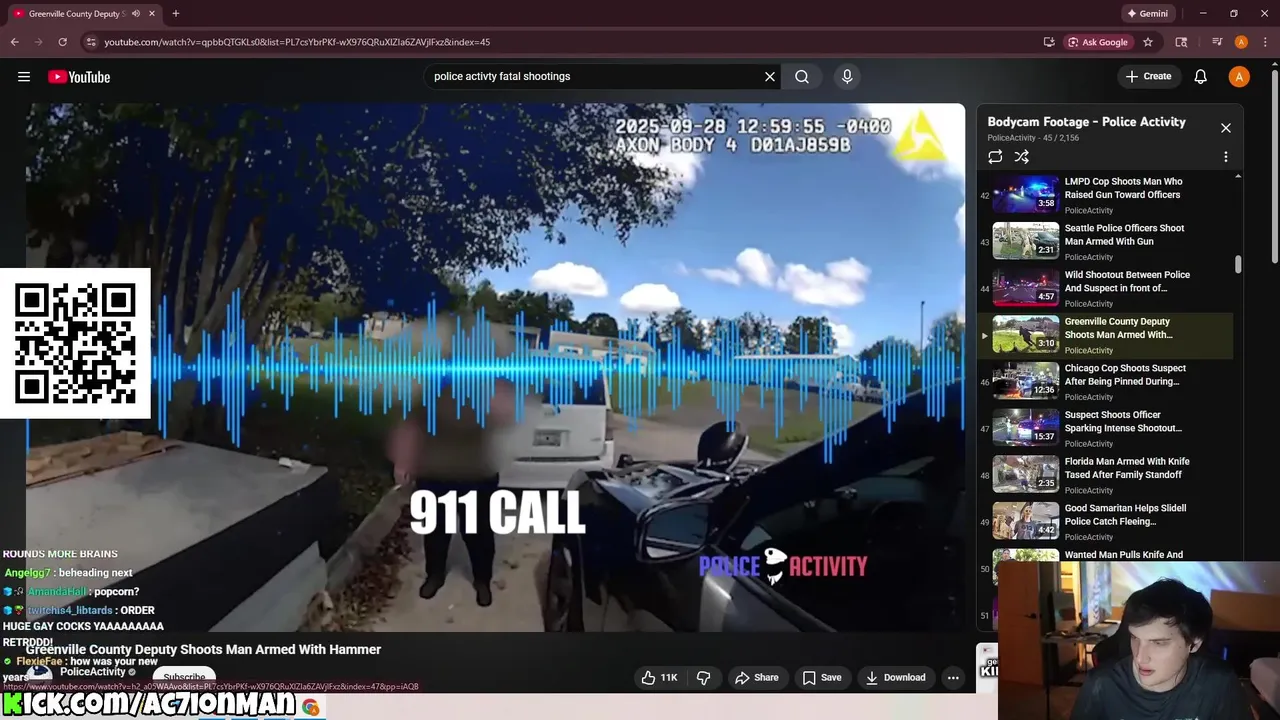
Task: Like the video with 11K likes
Action: [x=661, y=678]
